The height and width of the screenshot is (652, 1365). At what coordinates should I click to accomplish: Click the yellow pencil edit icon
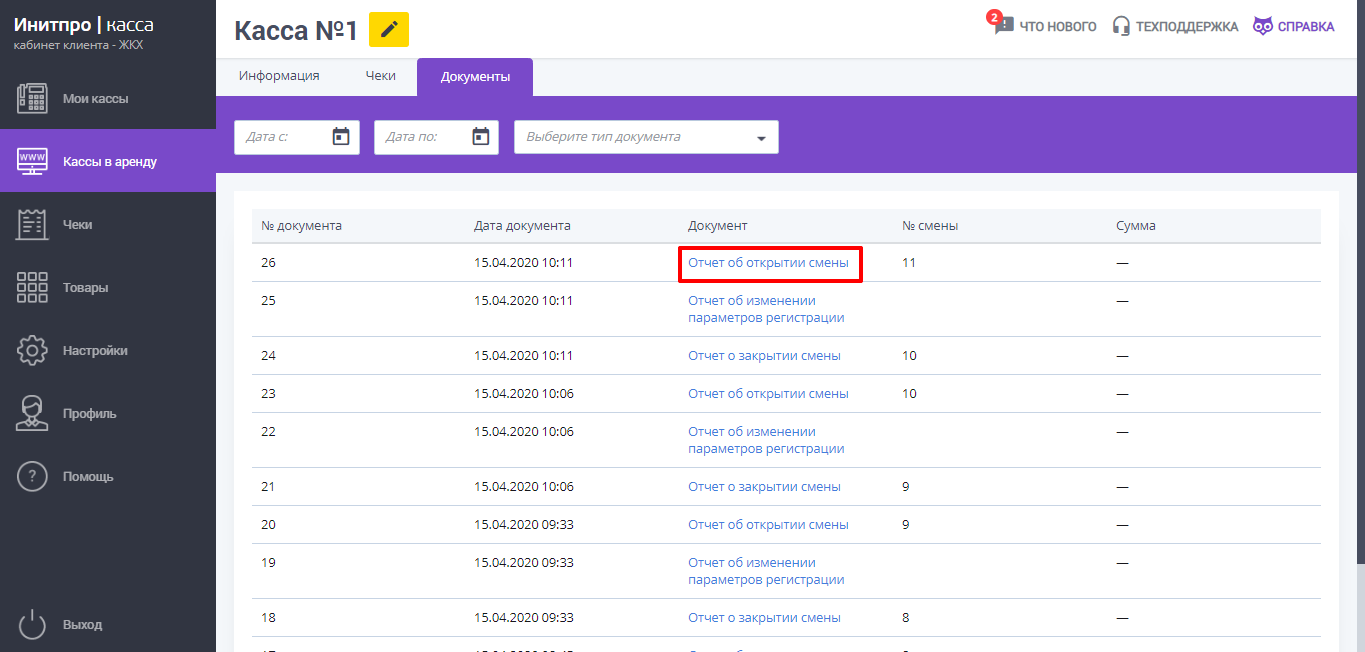389,30
